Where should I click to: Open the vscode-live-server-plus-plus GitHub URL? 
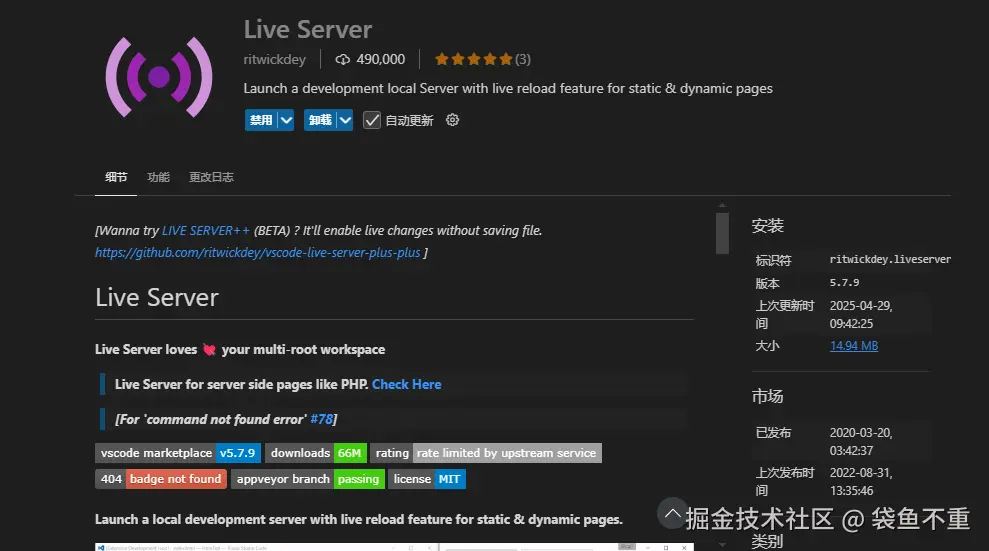257,252
